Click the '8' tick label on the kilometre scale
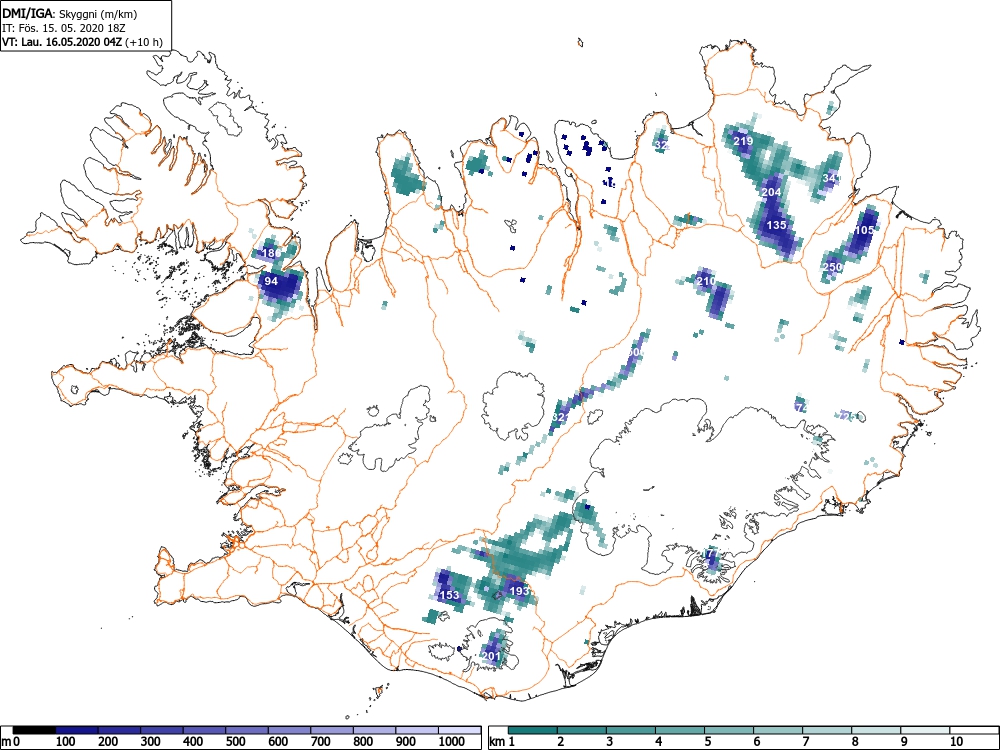The width and height of the screenshot is (1000, 750). coord(855,742)
